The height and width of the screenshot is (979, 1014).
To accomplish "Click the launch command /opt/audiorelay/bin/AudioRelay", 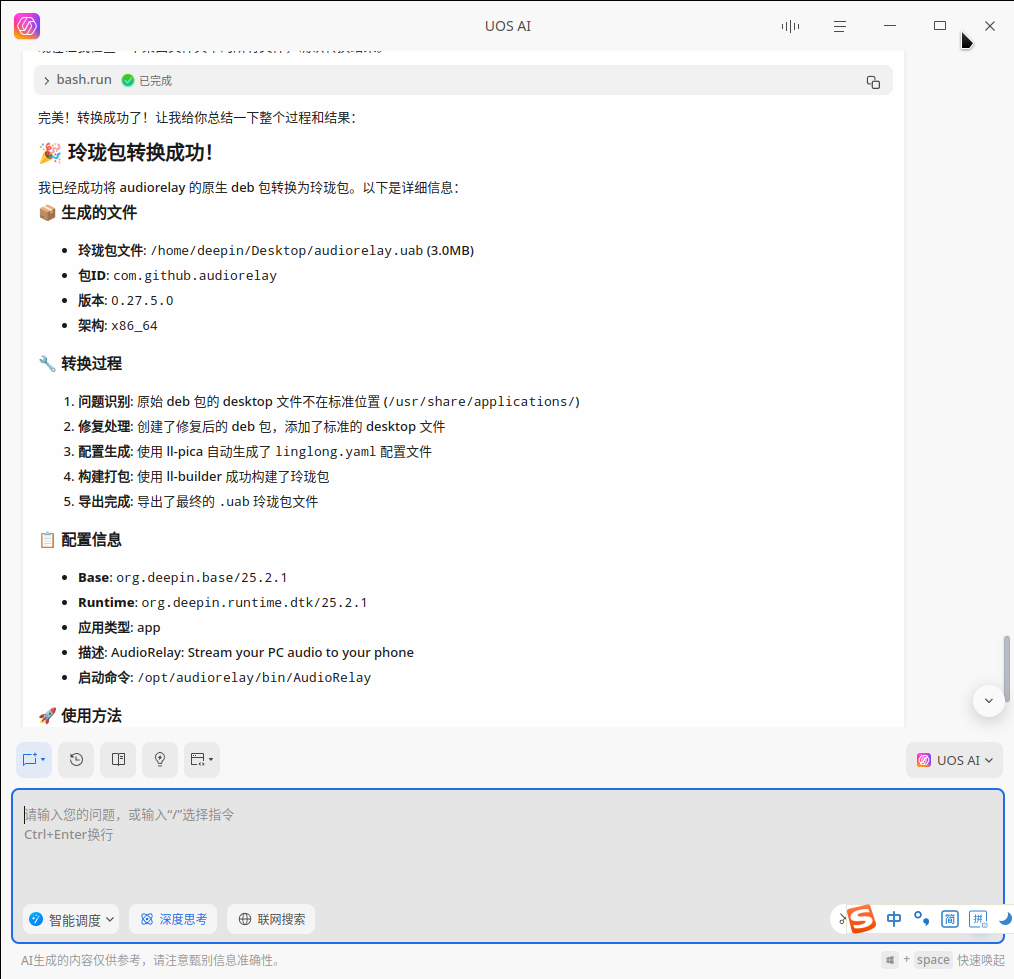I will pos(255,678).
